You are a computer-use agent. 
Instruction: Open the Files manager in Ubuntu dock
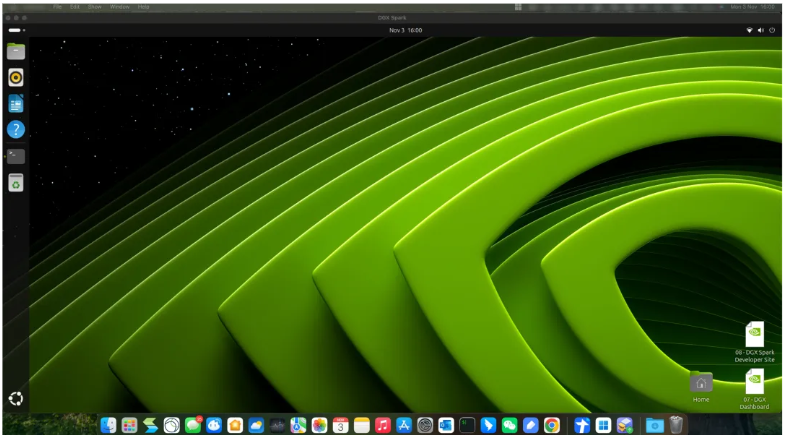[x=16, y=51]
